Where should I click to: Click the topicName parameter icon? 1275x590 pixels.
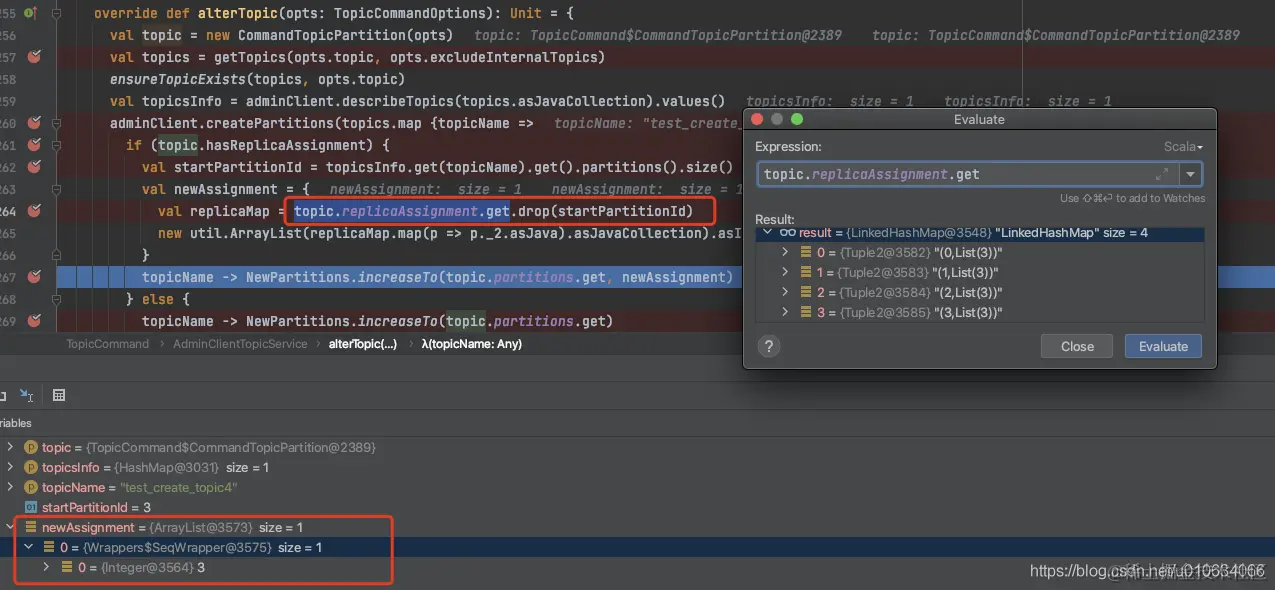[30, 487]
